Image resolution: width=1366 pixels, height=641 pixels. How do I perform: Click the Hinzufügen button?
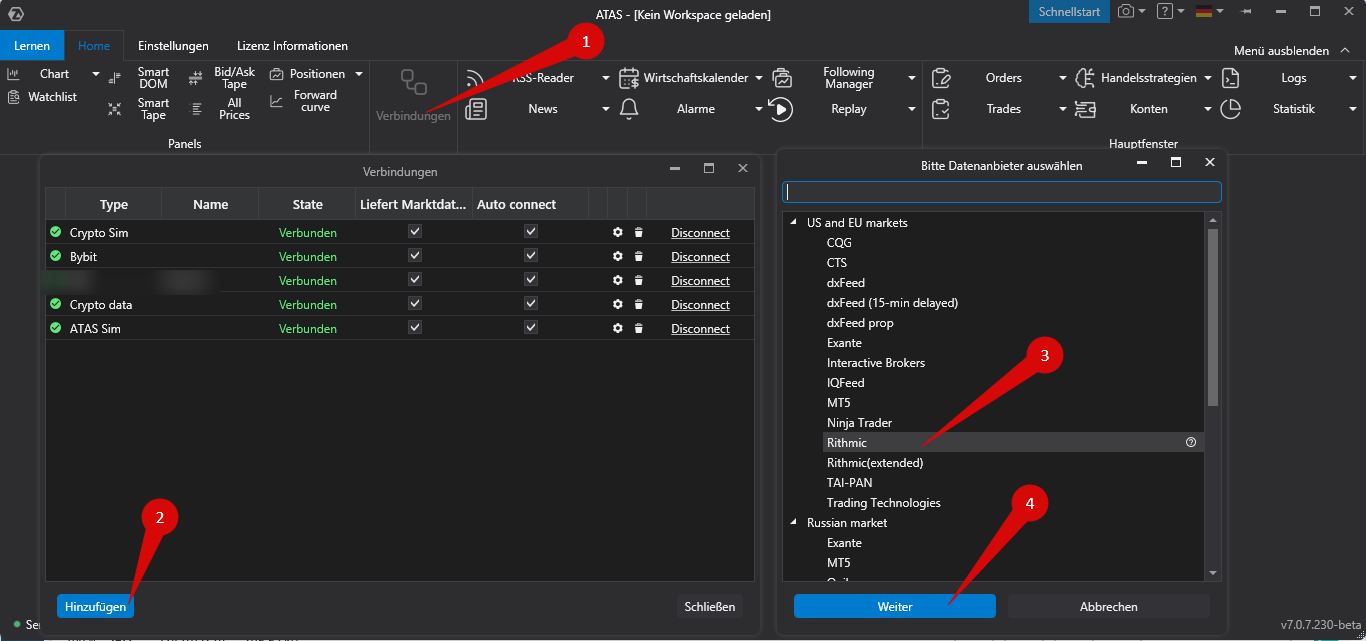point(96,606)
